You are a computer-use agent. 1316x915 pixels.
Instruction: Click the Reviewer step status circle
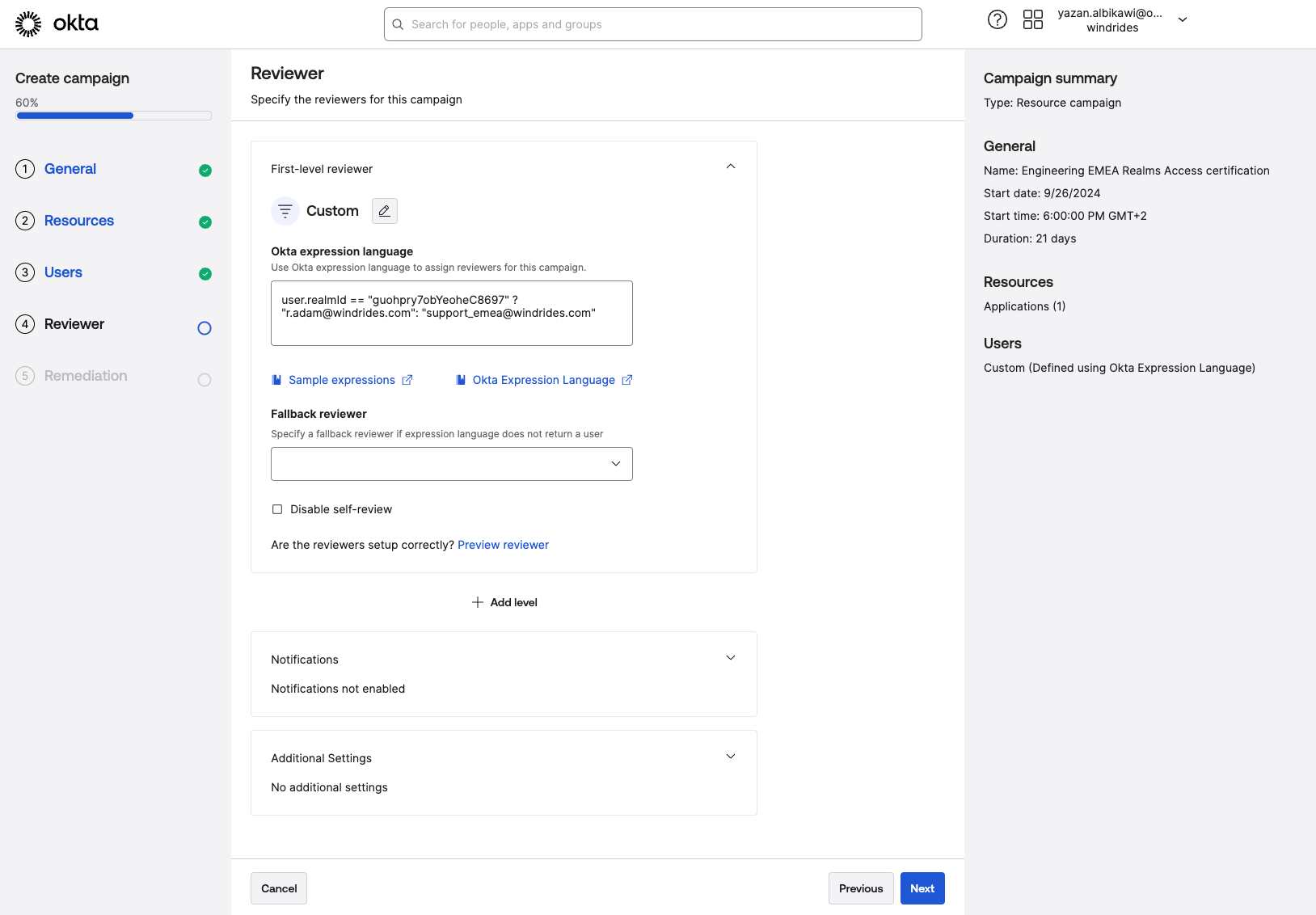coord(205,328)
